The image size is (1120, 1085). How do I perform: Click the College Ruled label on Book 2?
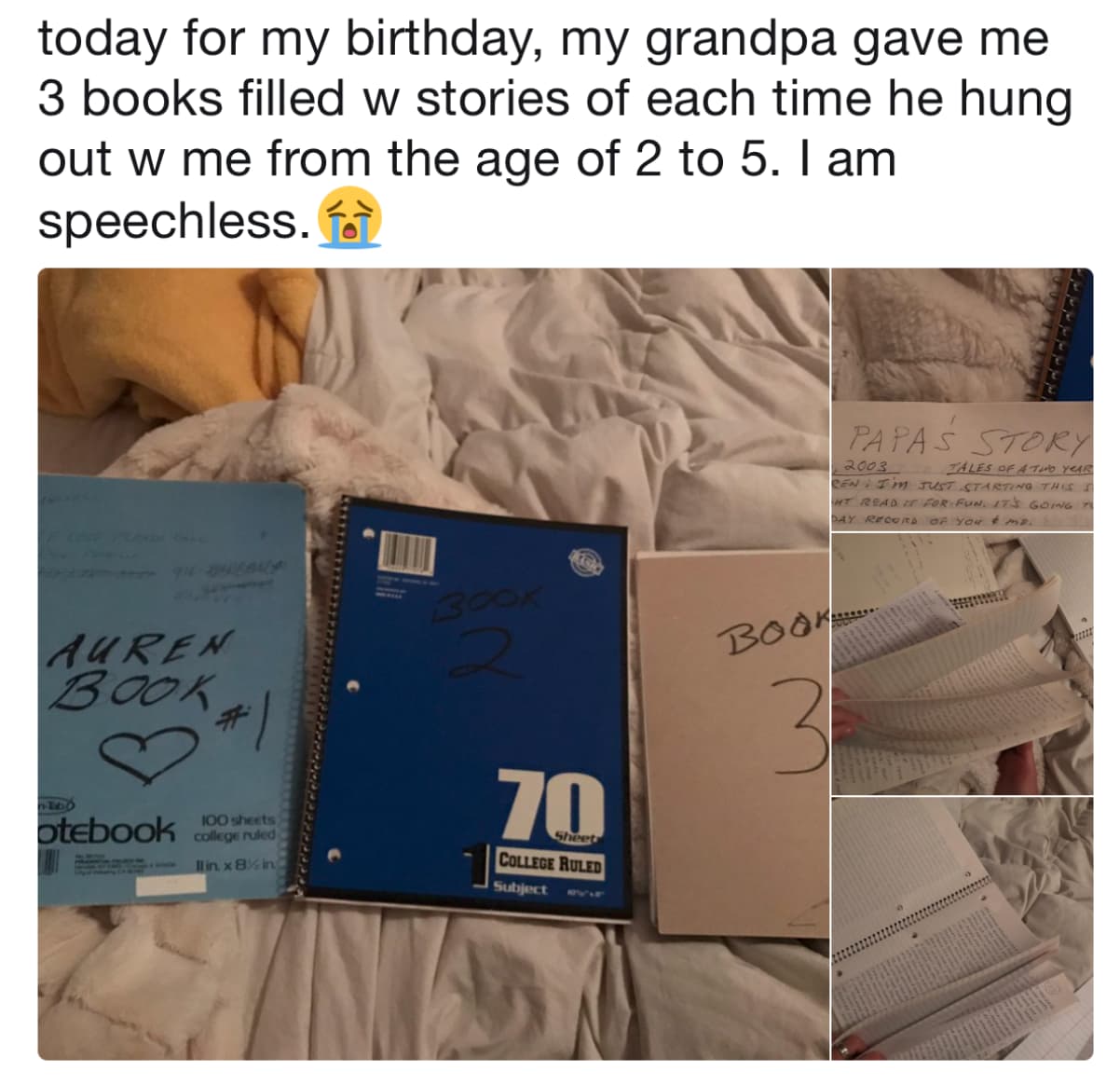[549, 863]
